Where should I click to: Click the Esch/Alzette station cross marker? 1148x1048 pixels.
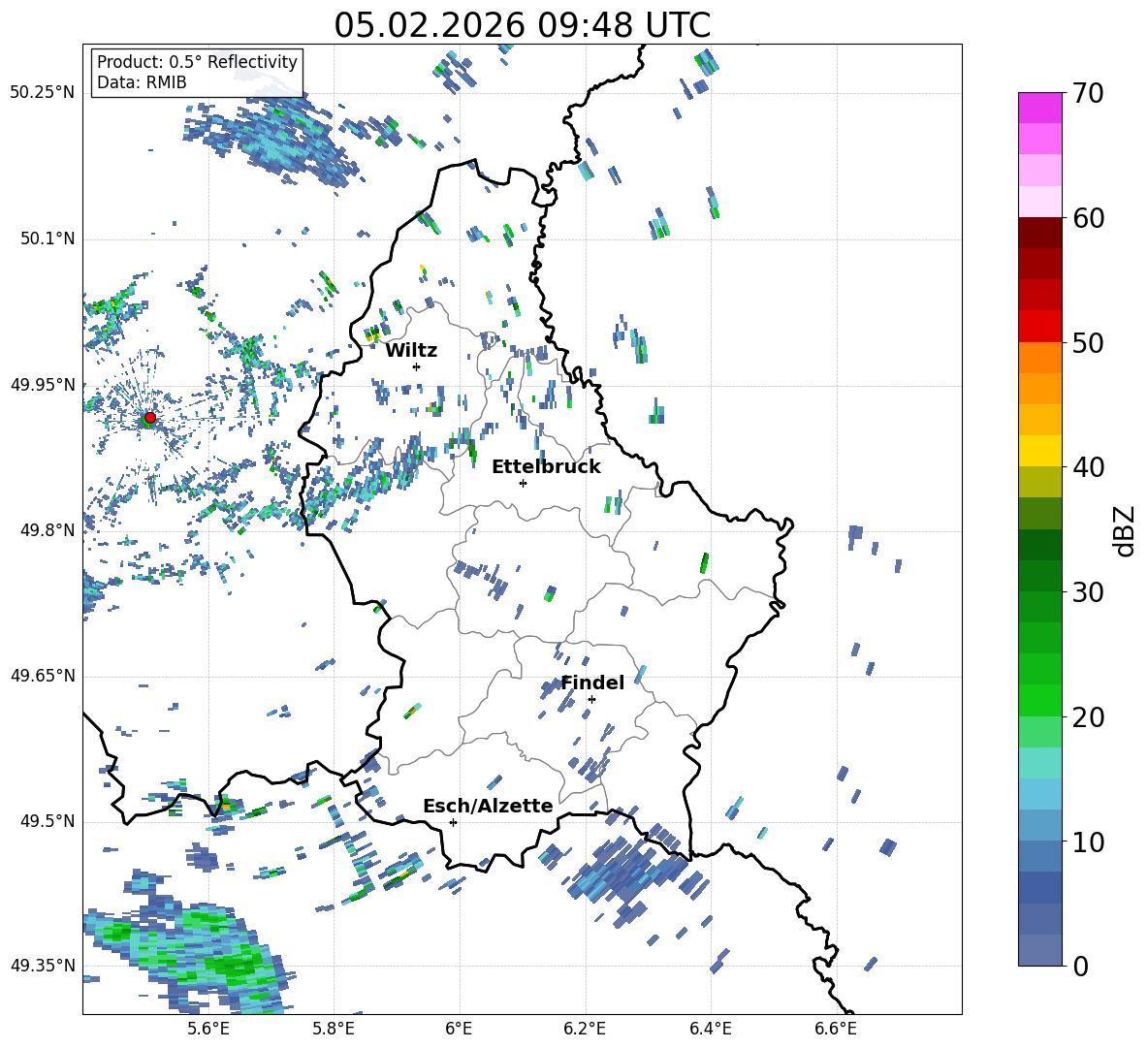[453, 822]
